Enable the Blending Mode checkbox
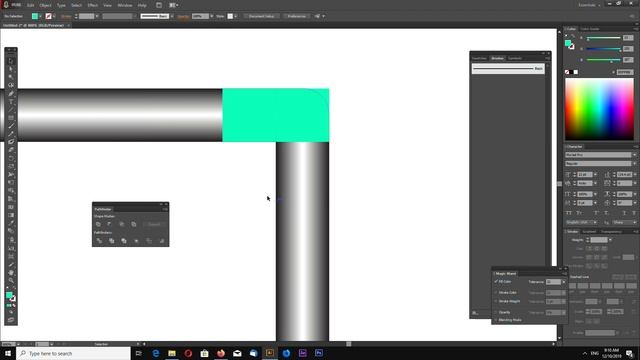The height and width of the screenshot is (360, 640). pyautogui.click(x=496, y=320)
